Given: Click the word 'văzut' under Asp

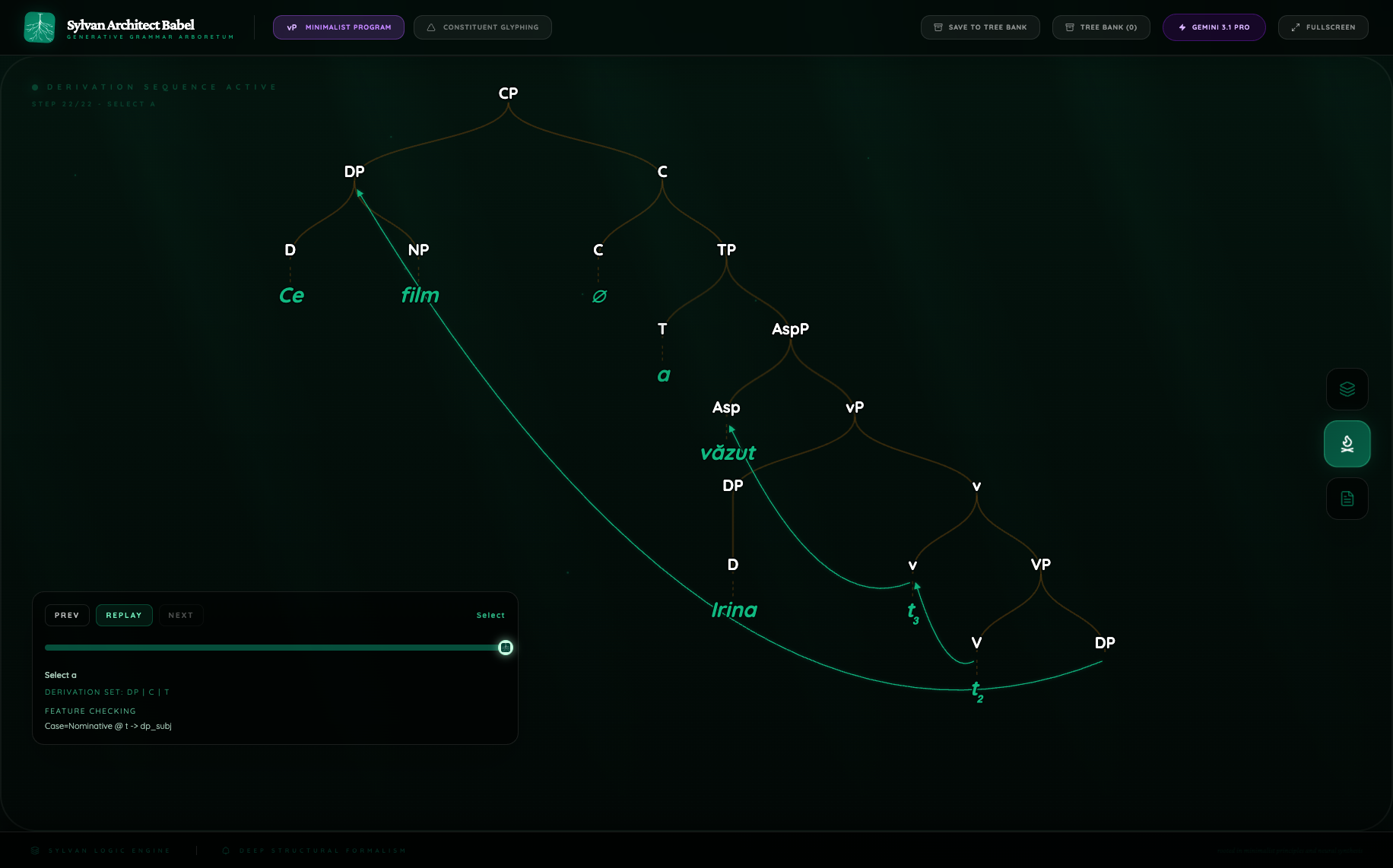Looking at the screenshot, I should (x=728, y=453).
